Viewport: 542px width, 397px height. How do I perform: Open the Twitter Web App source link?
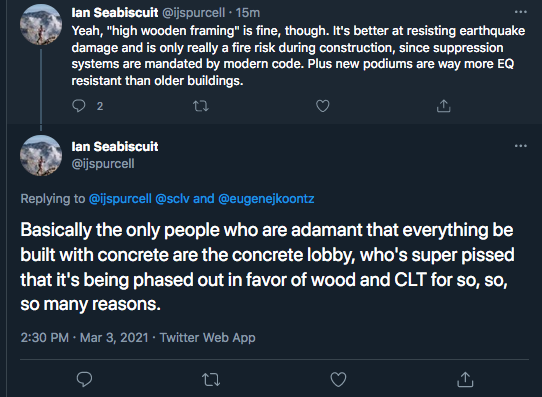point(207,338)
